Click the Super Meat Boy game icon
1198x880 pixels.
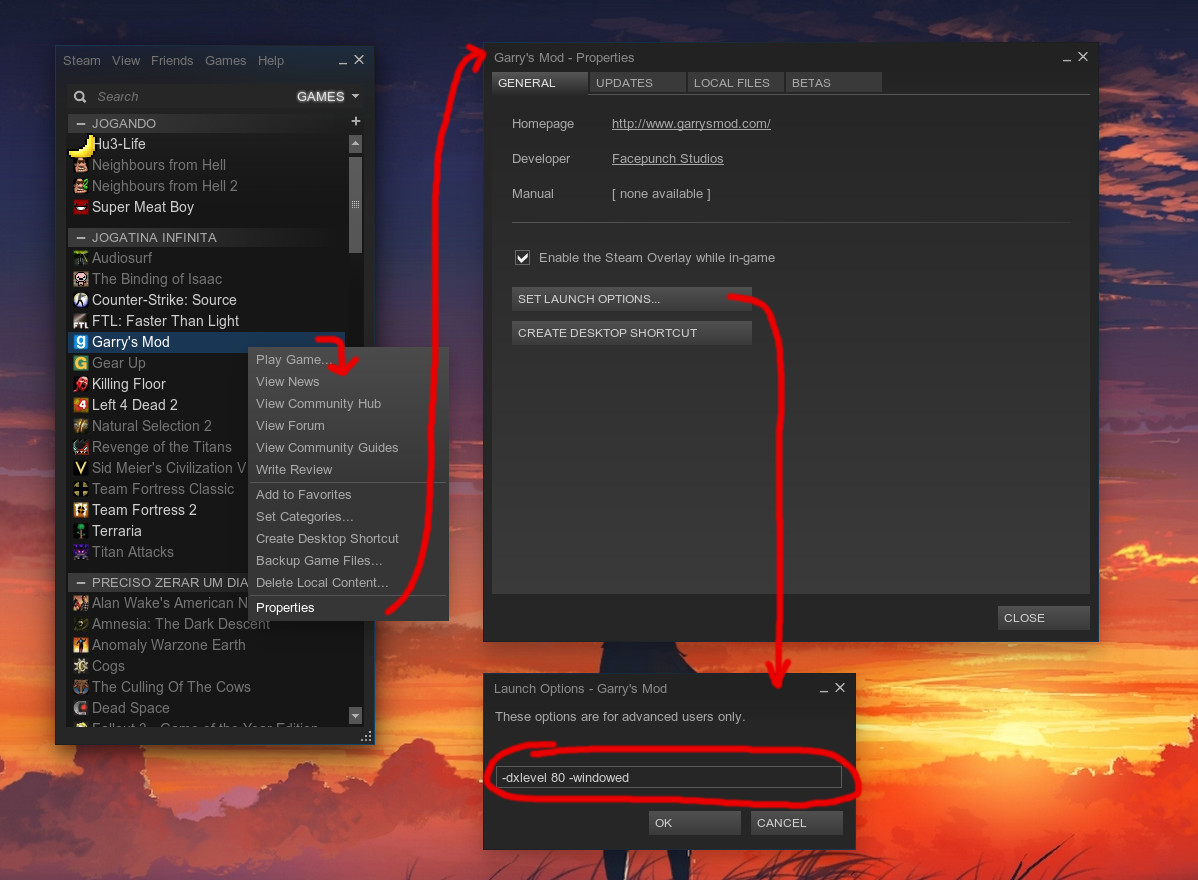81,207
